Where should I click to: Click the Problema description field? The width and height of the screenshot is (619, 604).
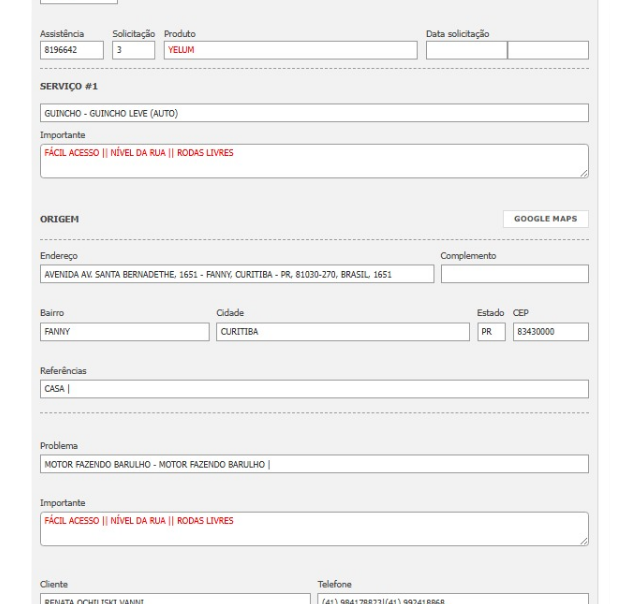pos(314,464)
